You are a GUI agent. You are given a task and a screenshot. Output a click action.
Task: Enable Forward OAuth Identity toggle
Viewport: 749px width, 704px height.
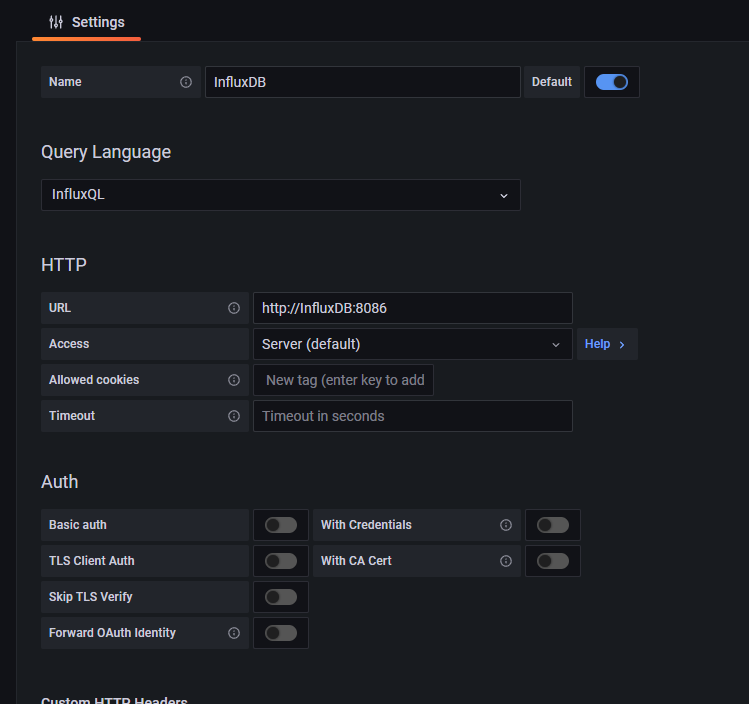click(281, 633)
